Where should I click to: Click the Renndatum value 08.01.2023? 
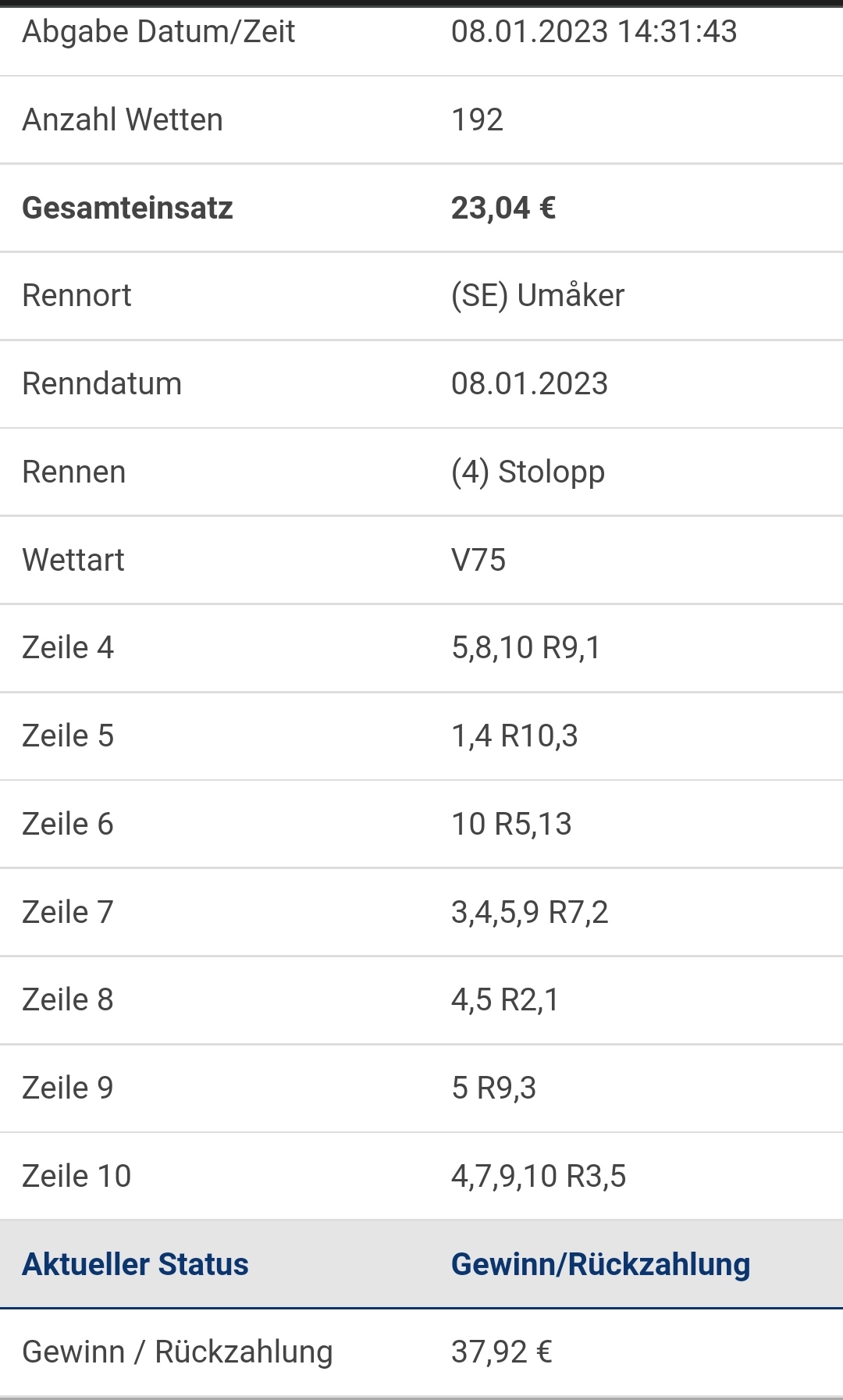pyautogui.click(x=529, y=384)
